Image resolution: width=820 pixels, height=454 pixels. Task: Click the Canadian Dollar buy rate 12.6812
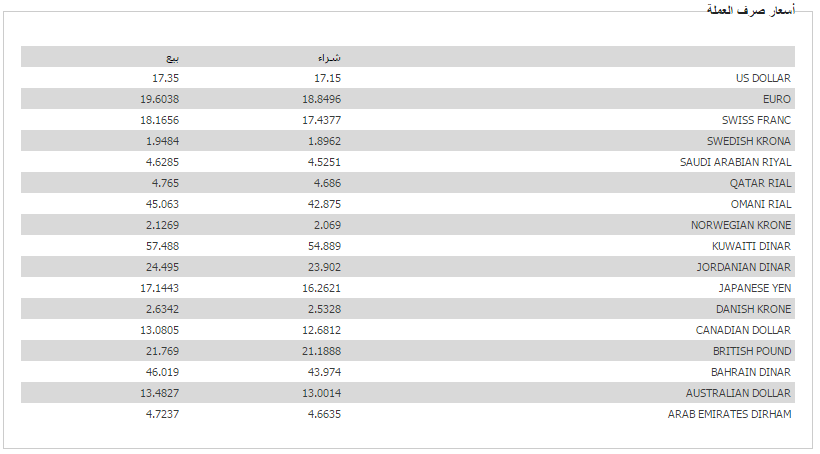[321, 330]
